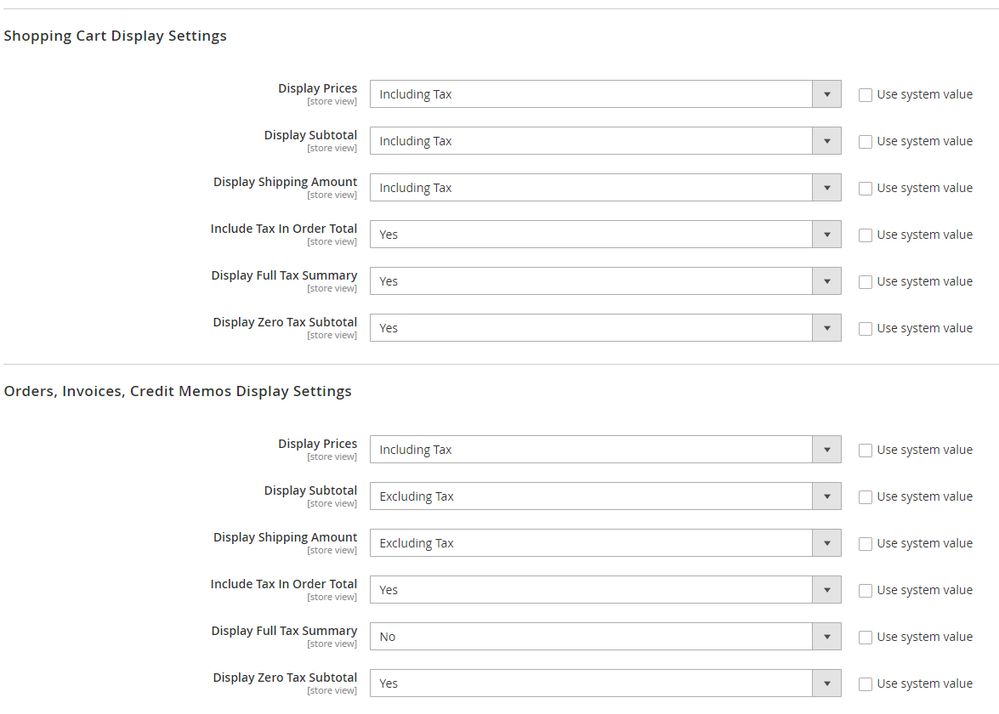This screenshot has width=999, height=714.
Task: Collapse Orders, Invoices, Credit Memos Display Settings section
Action: click(x=178, y=391)
